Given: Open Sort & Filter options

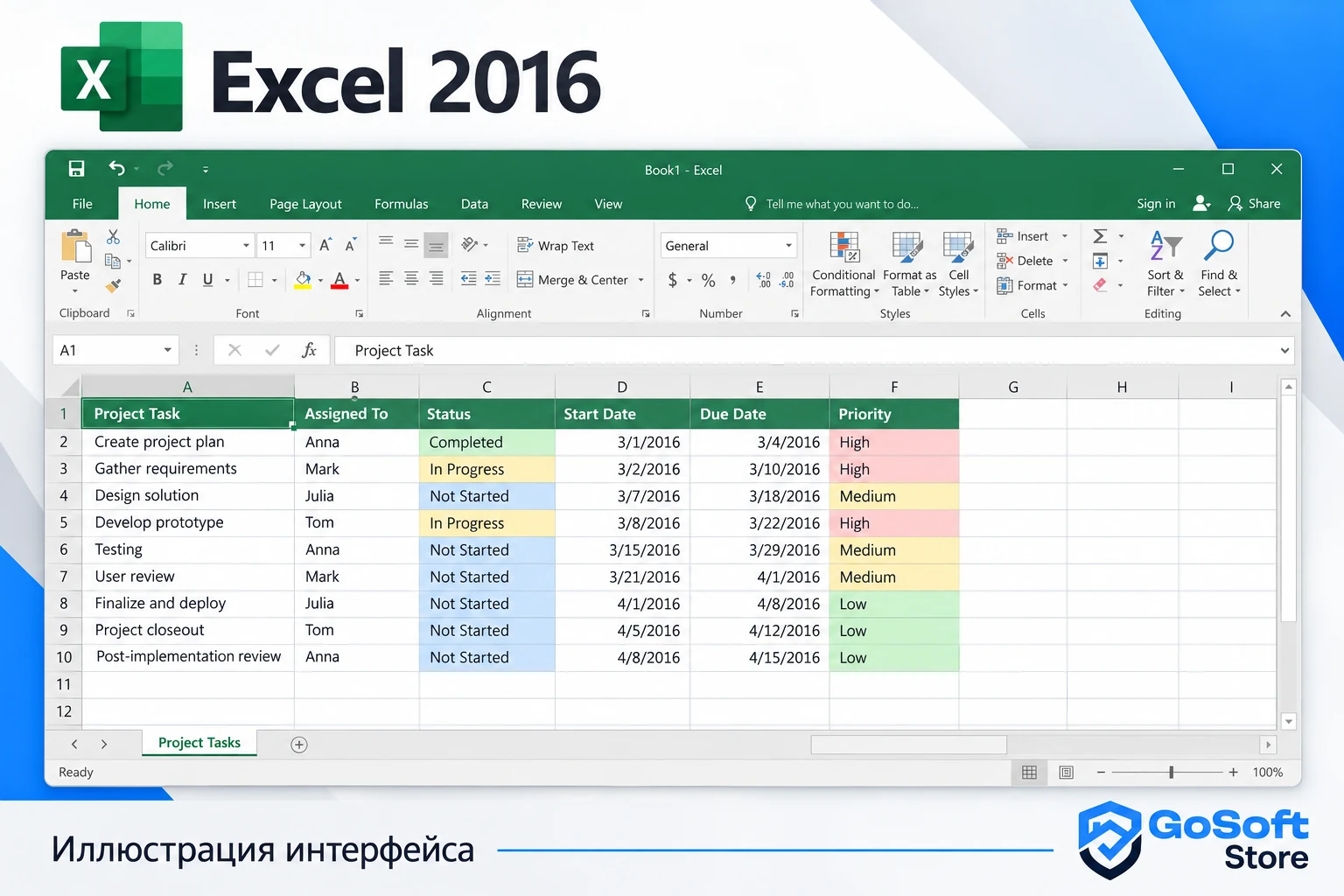Looking at the screenshot, I should pos(1165,265).
